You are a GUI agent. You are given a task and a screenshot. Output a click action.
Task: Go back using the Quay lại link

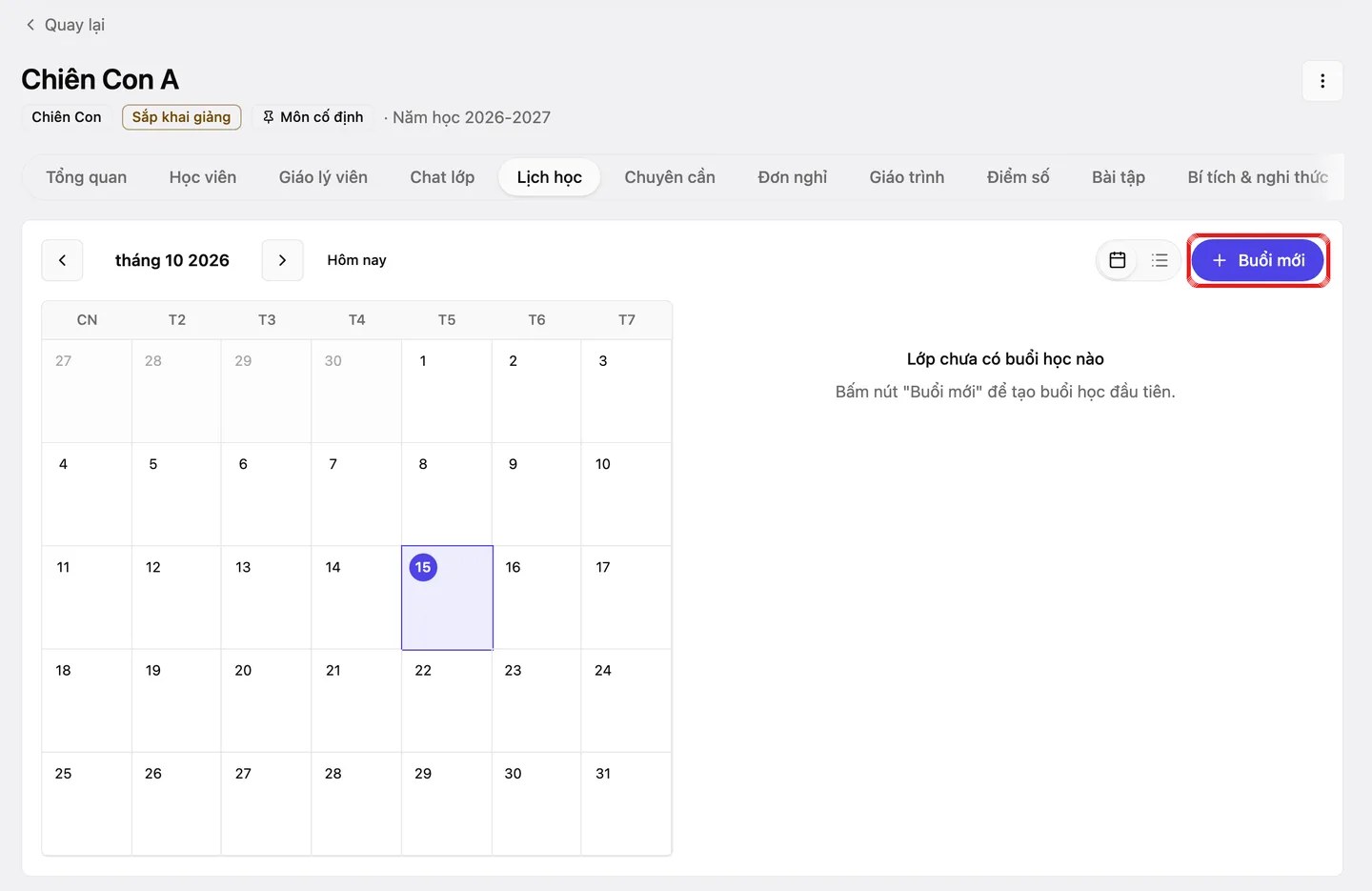click(x=65, y=25)
